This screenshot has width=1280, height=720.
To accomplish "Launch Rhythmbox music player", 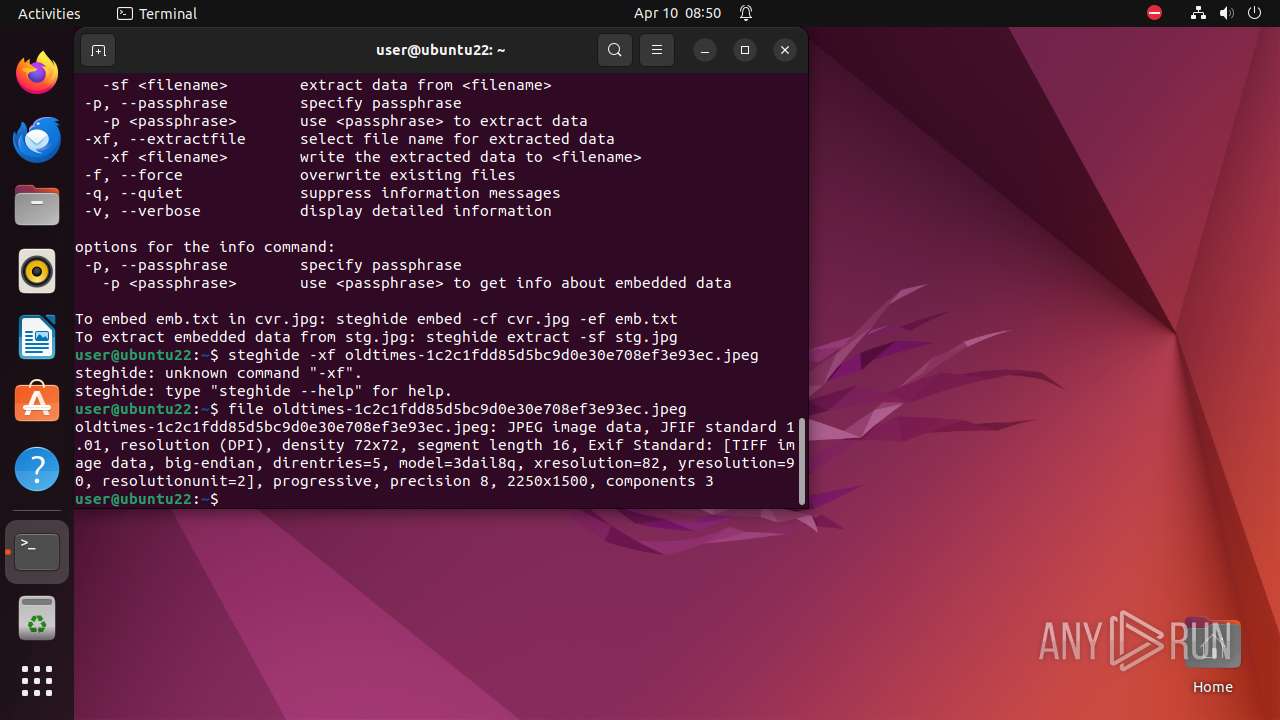I will 37,271.
